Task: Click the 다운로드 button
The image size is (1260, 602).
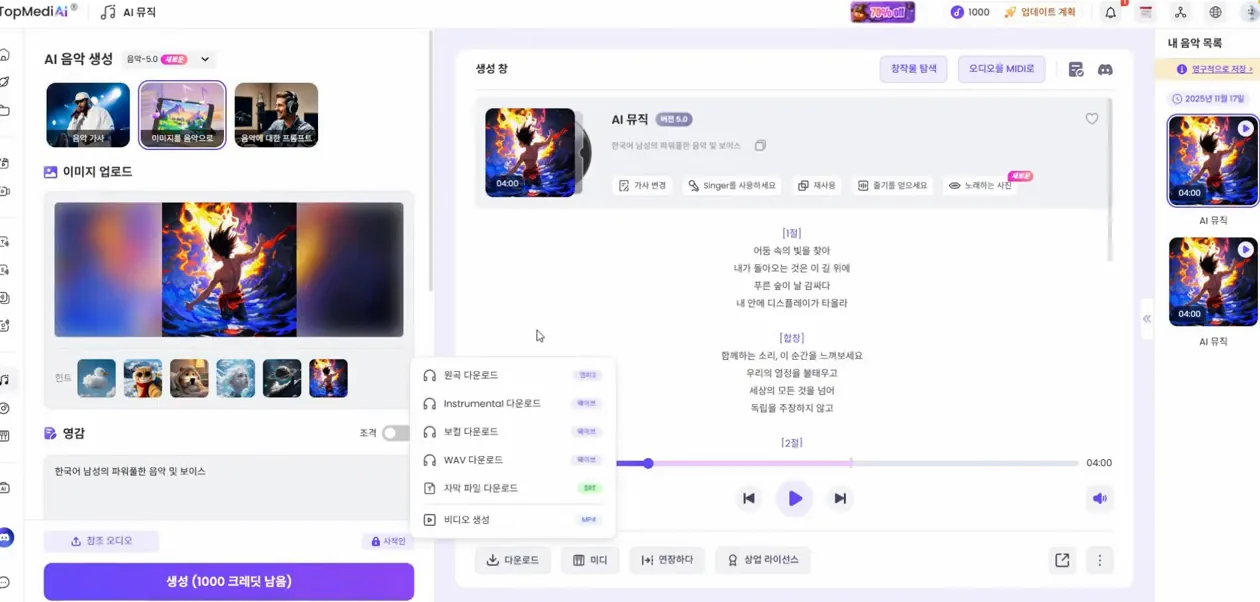Action: click(513, 560)
